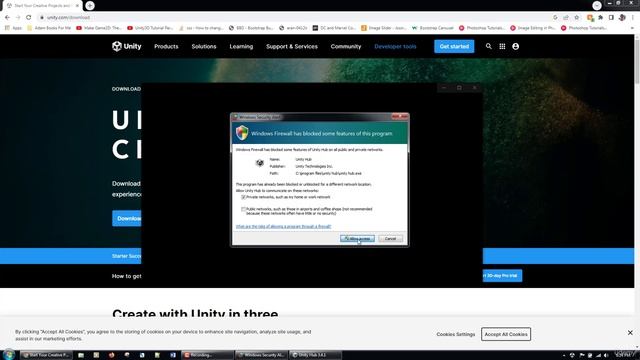Close the Windows Security Alert dialog
This screenshot has width=640, height=360.
tap(400, 117)
